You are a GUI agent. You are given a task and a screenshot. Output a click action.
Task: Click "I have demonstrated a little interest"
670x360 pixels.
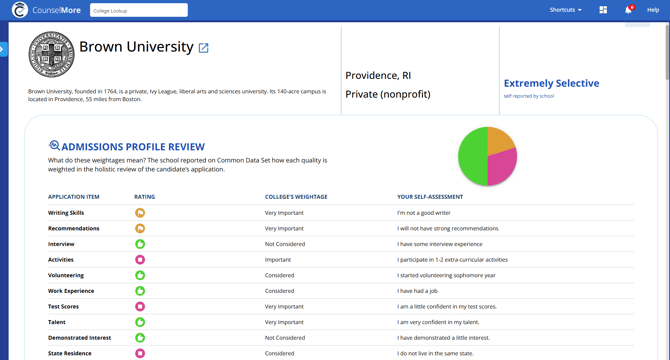(x=443, y=338)
